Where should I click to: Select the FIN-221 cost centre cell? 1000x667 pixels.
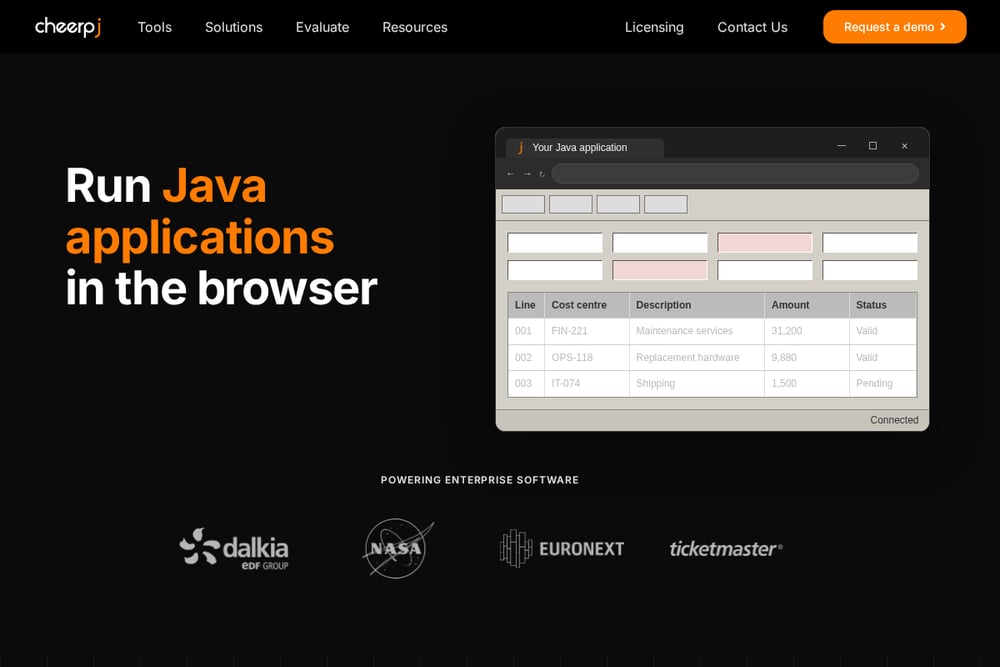(587, 331)
